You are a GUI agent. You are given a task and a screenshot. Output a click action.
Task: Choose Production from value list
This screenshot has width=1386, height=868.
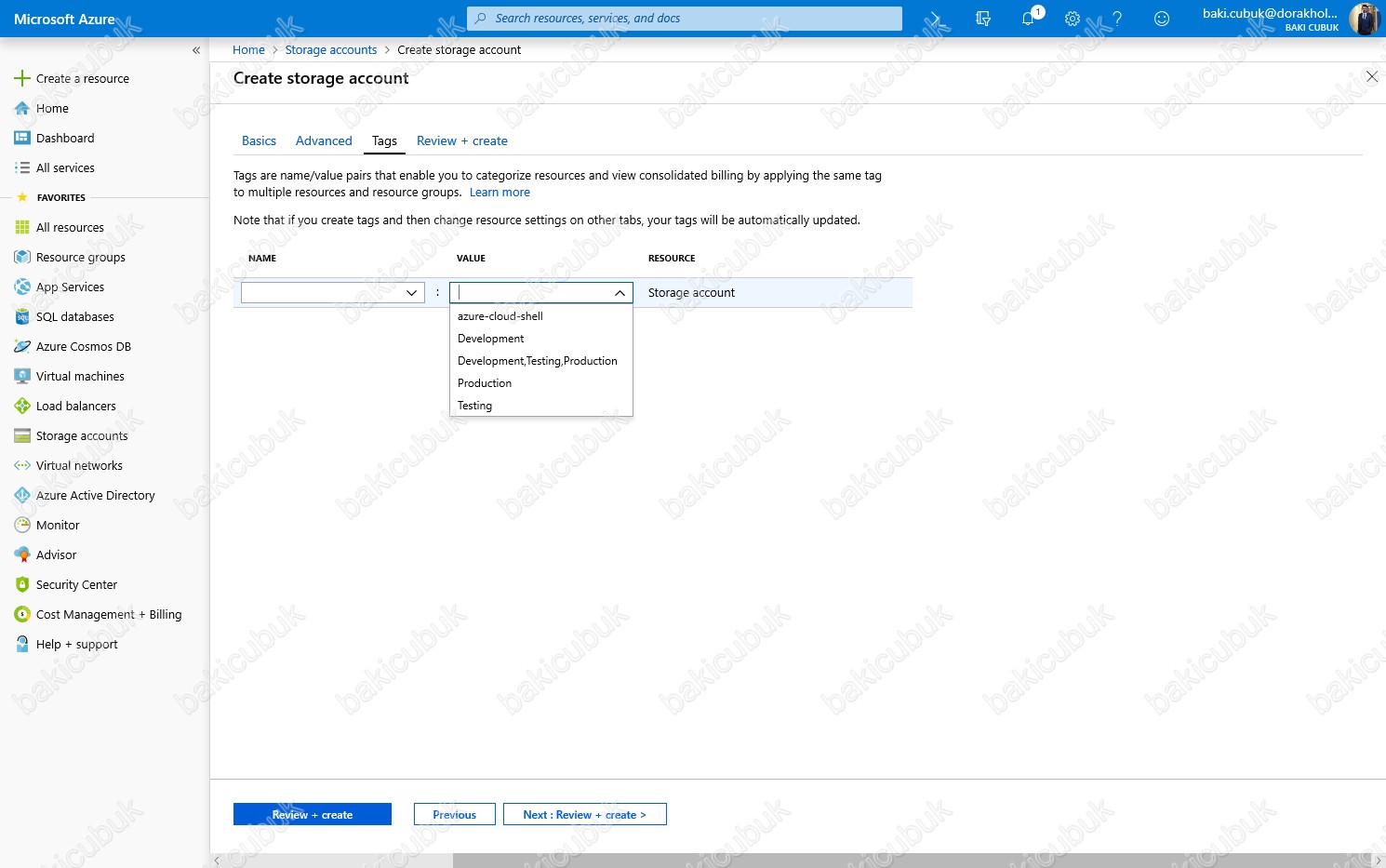[x=541, y=383]
